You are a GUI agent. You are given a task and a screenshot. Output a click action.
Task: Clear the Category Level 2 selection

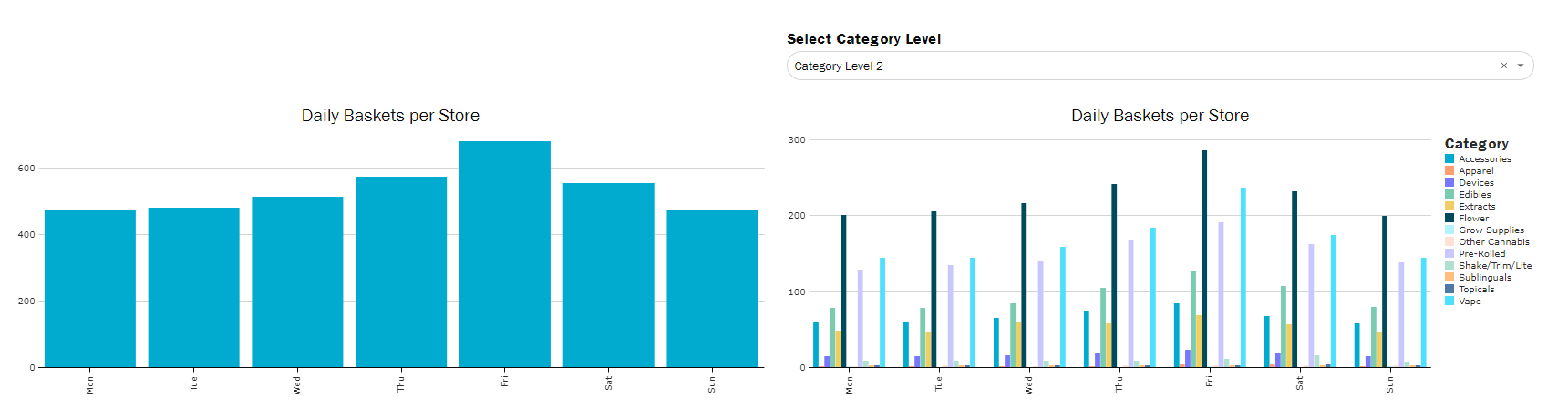[1503, 66]
